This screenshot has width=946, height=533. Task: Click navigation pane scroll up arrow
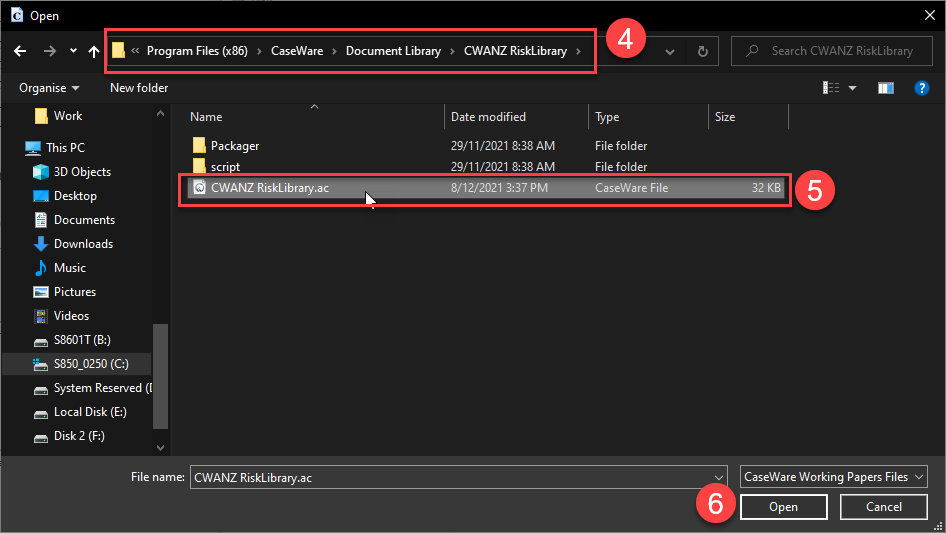click(160, 113)
